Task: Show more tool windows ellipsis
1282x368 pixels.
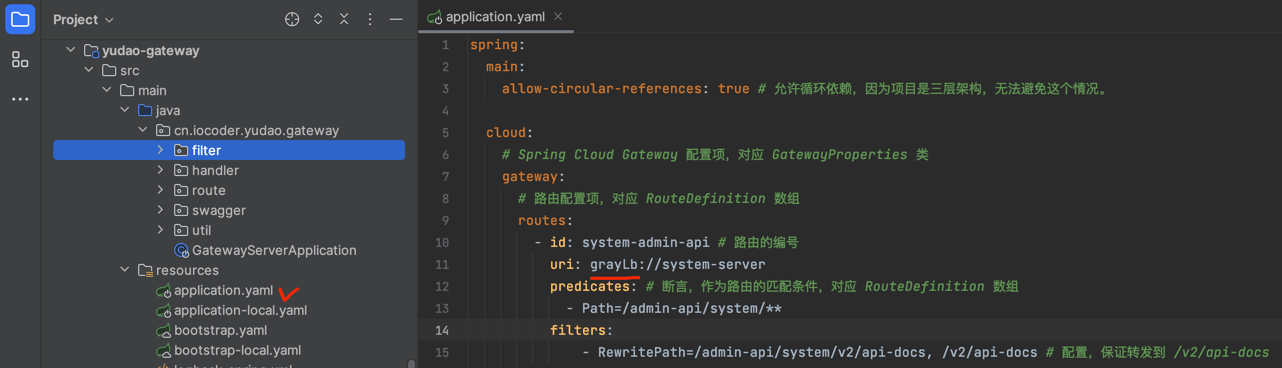Action: click(x=20, y=99)
